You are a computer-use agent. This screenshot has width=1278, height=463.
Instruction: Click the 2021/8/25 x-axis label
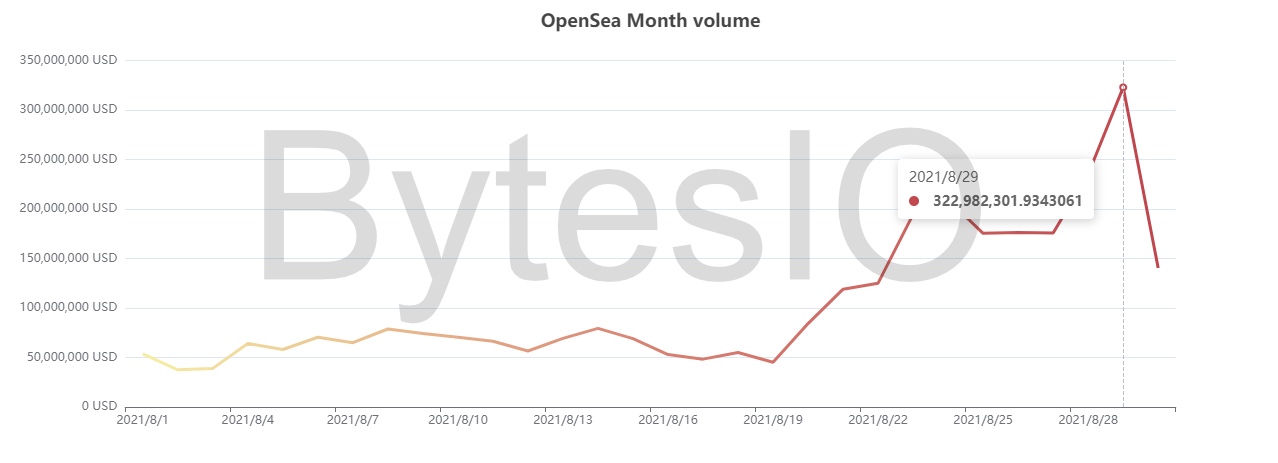(x=983, y=421)
